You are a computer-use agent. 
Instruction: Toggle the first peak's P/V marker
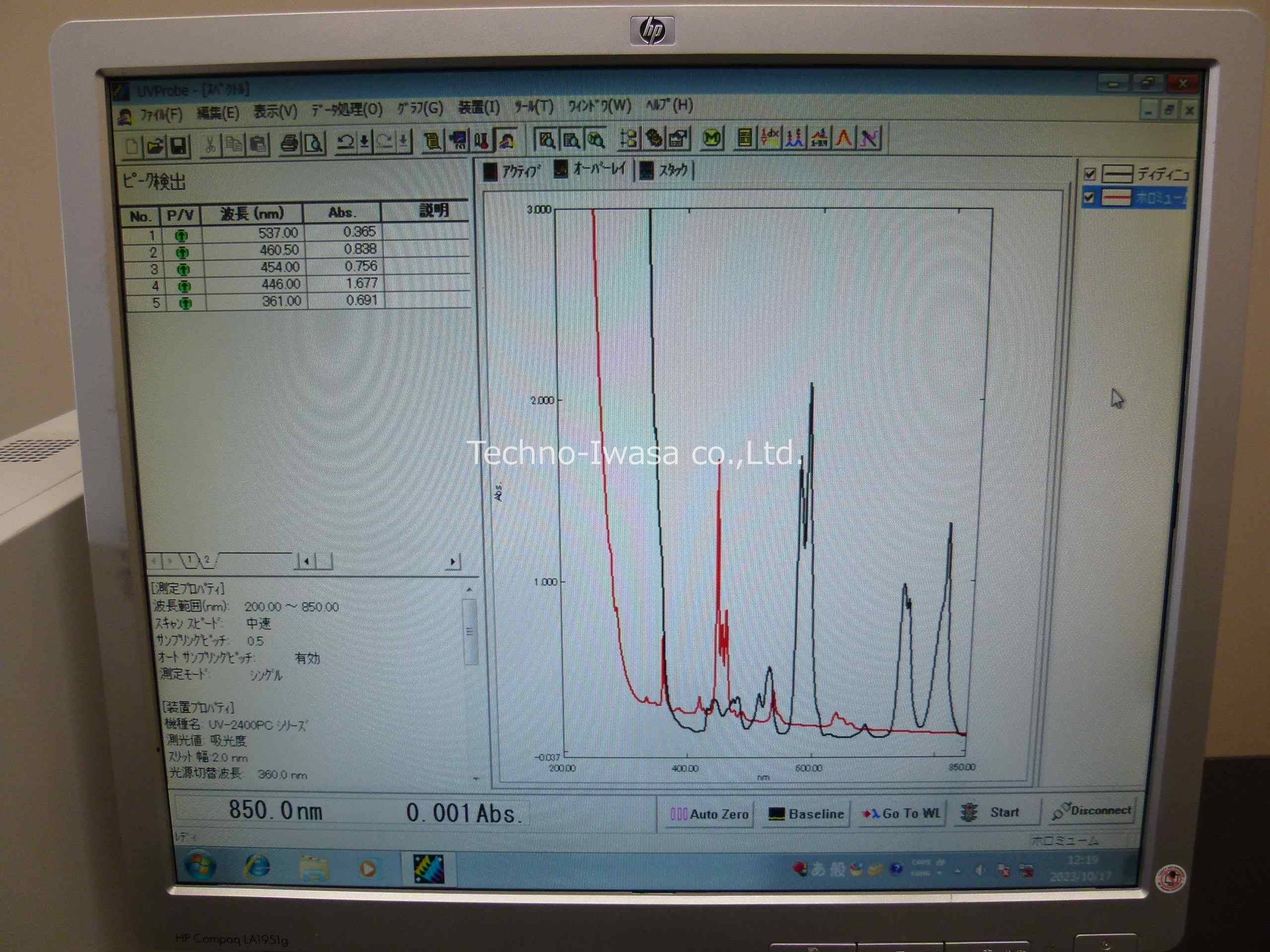click(182, 236)
